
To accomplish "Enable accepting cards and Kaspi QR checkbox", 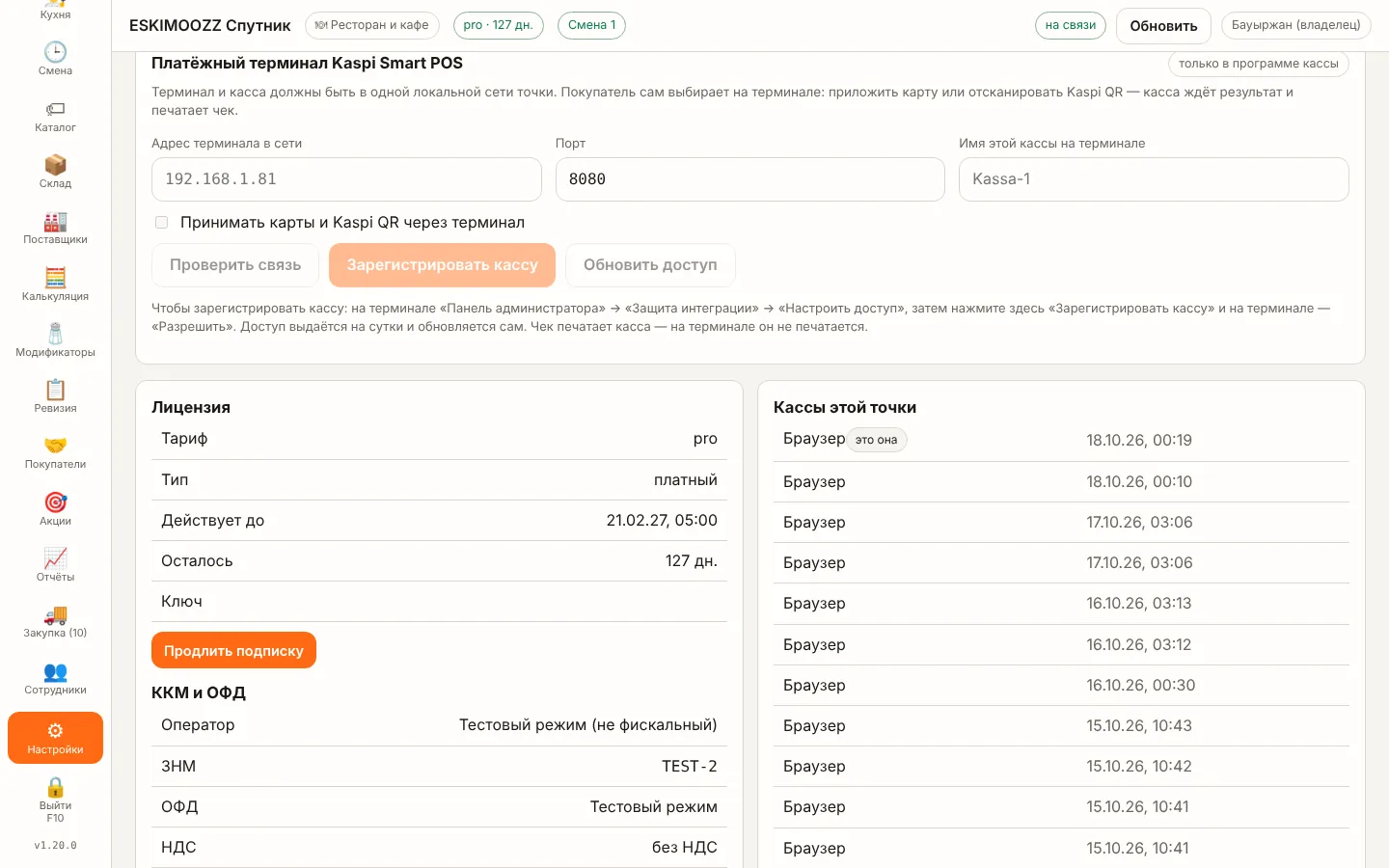I will 161,222.
